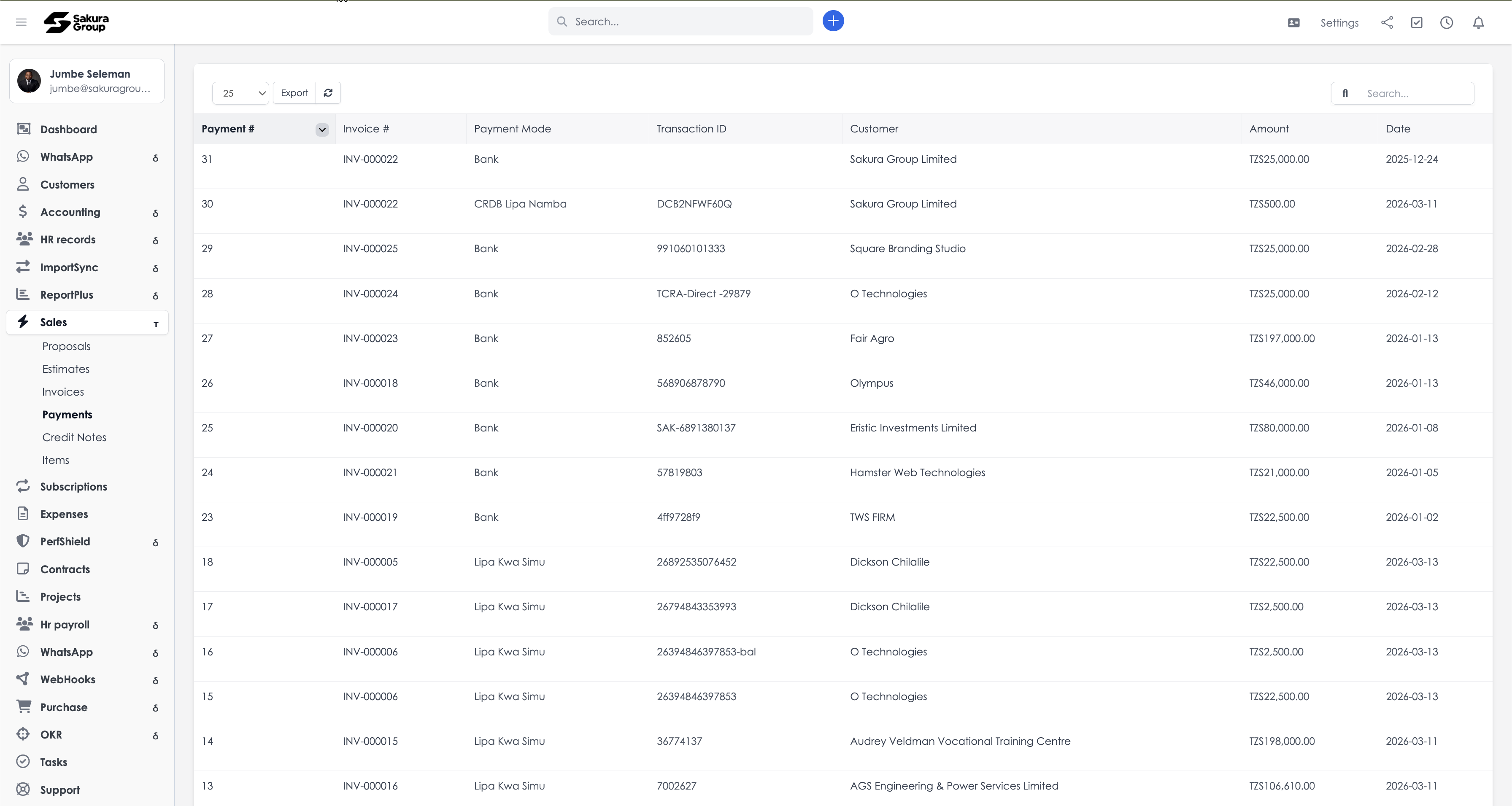Click the Accounting dollar icon
This screenshot has height=806, width=1512.
(23, 212)
